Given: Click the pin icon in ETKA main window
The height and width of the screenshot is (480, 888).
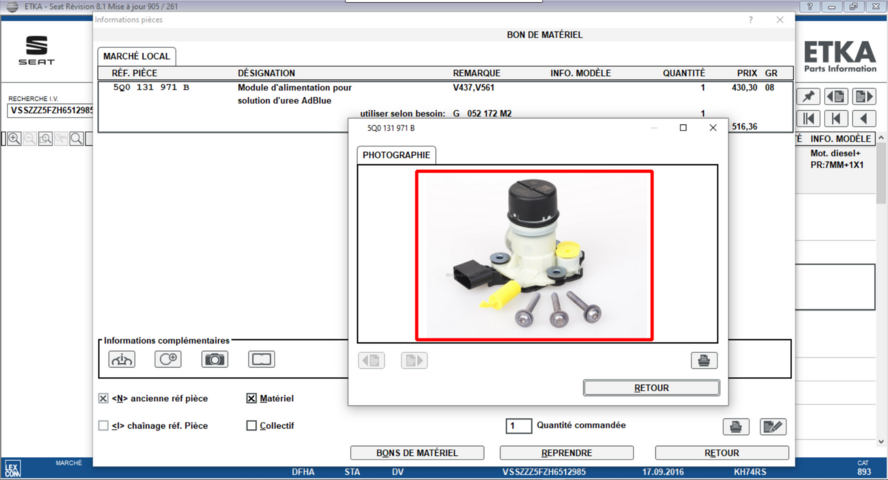Looking at the screenshot, I should tap(808, 96).
